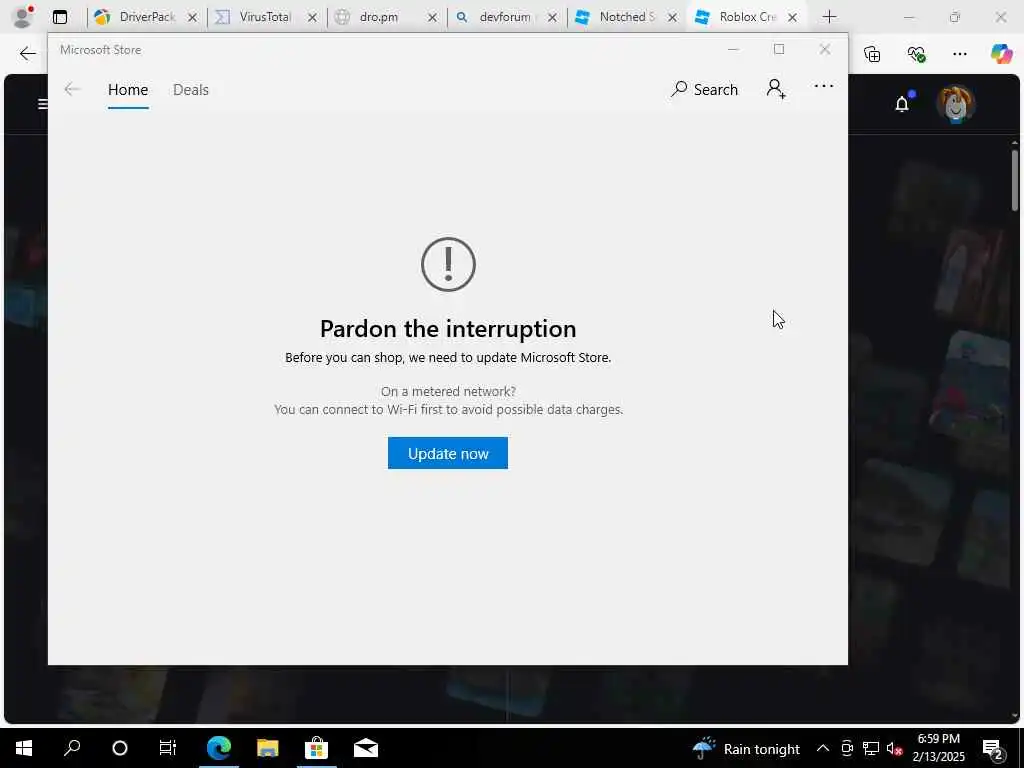Open Edge Browser essentials heart icon

[916, 54]
